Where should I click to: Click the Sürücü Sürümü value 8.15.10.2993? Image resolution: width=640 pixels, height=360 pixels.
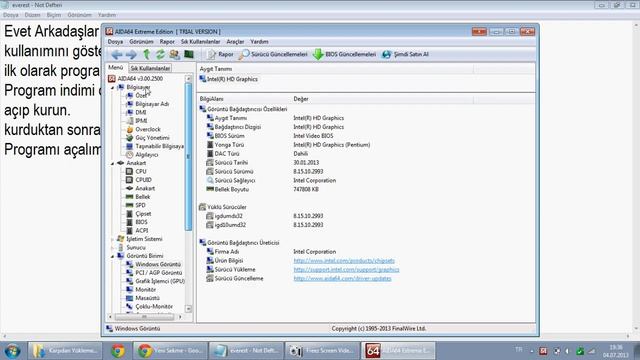point(308,172)
